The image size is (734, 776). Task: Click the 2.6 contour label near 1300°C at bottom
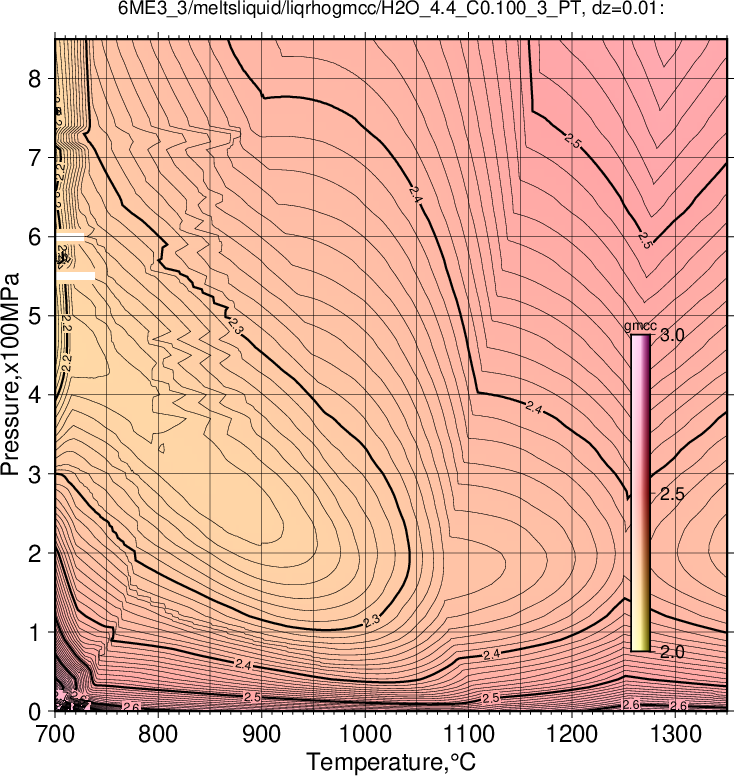[x=679, y=706]
